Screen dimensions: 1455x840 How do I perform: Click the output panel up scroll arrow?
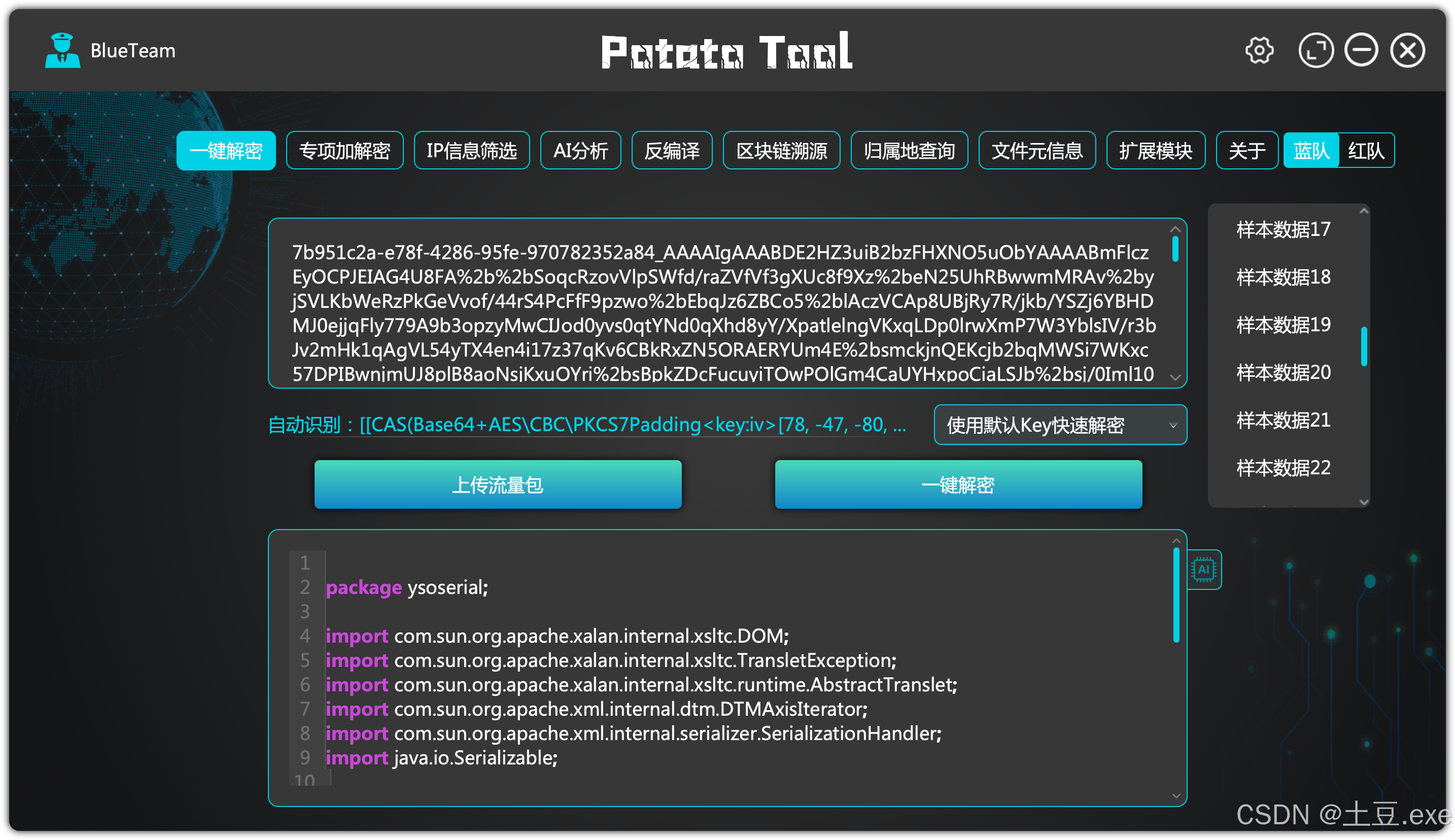[x=1176, y=541]
